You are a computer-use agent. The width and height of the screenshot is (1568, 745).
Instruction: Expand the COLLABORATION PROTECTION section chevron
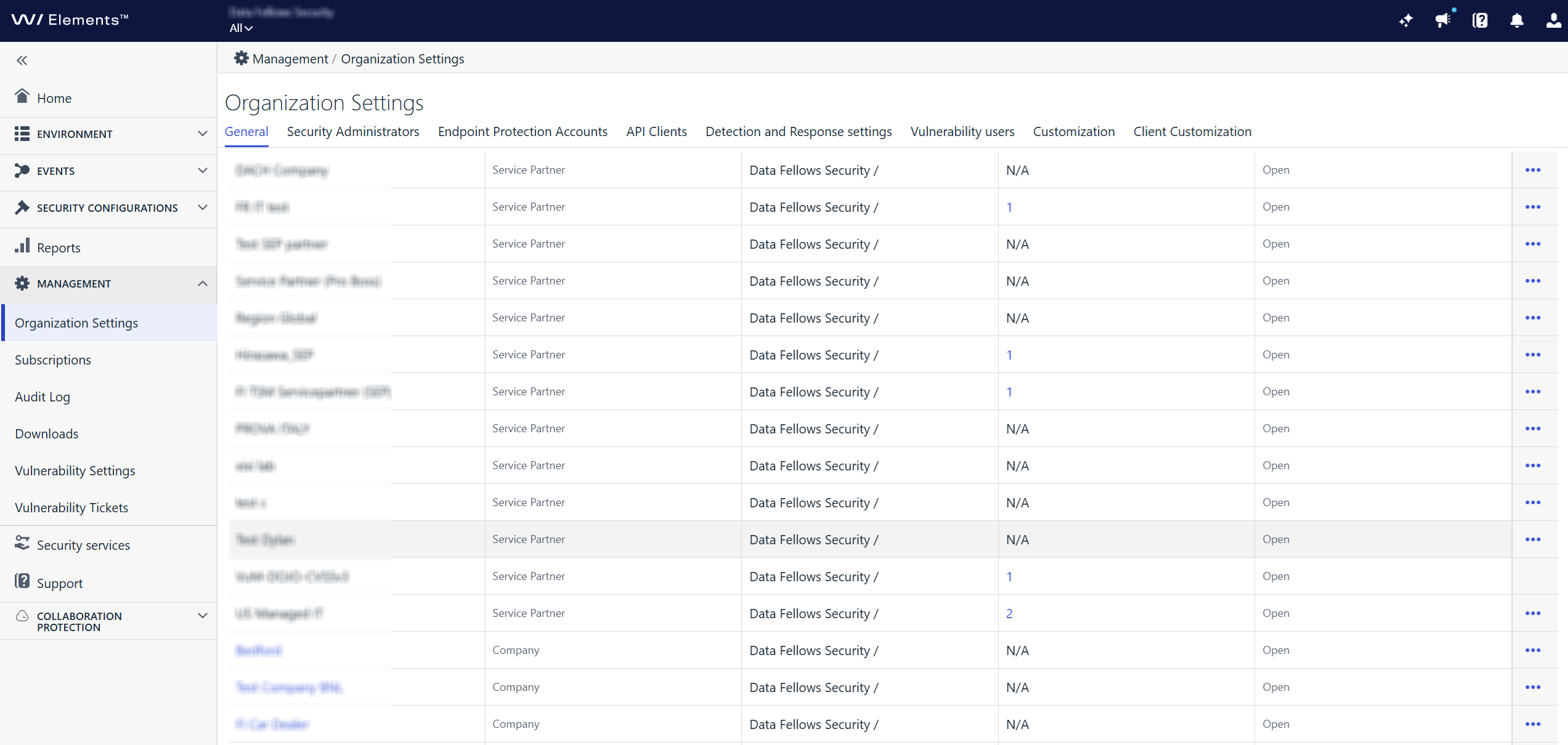click(x=202, y=616)
